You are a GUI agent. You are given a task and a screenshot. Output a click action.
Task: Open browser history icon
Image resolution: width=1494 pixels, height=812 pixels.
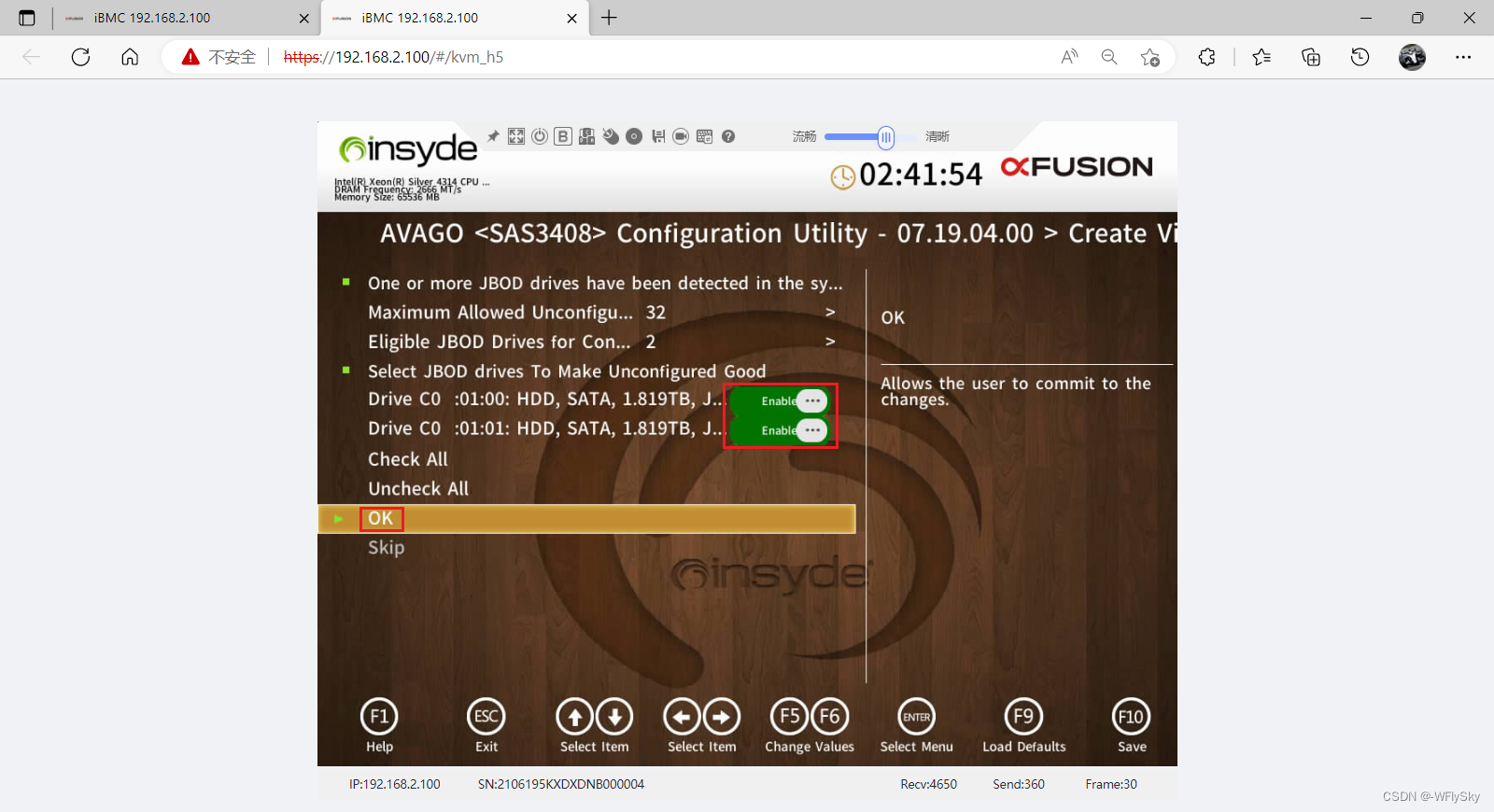coord(1360,57)
